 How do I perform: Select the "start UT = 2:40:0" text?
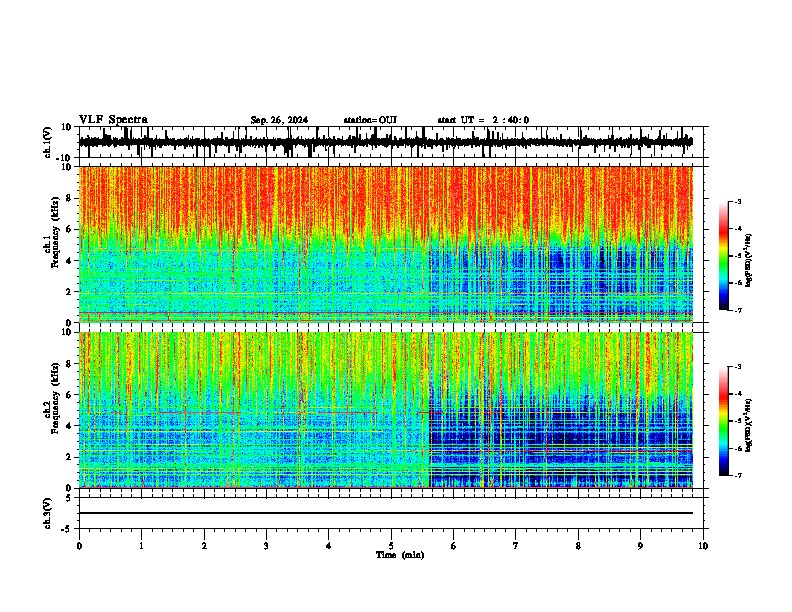click(x=483, y=120)
